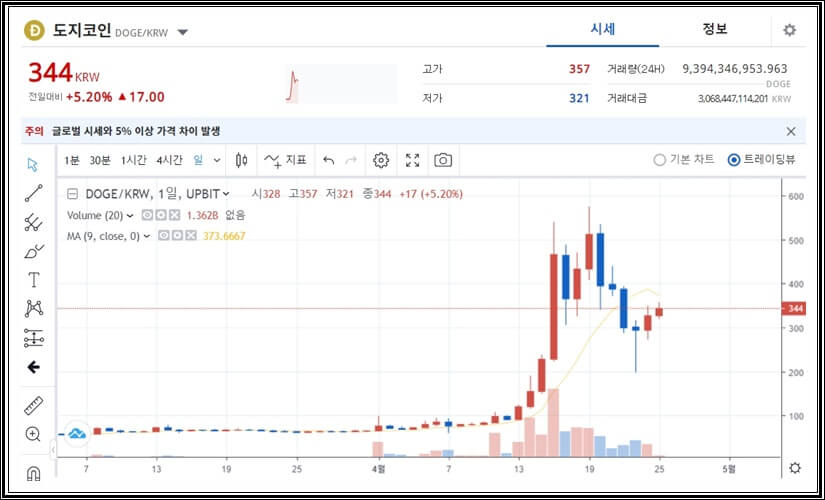
Task: Click the Dogecoin logo icon
Action: pyautogui.click(x=34, y=31)
